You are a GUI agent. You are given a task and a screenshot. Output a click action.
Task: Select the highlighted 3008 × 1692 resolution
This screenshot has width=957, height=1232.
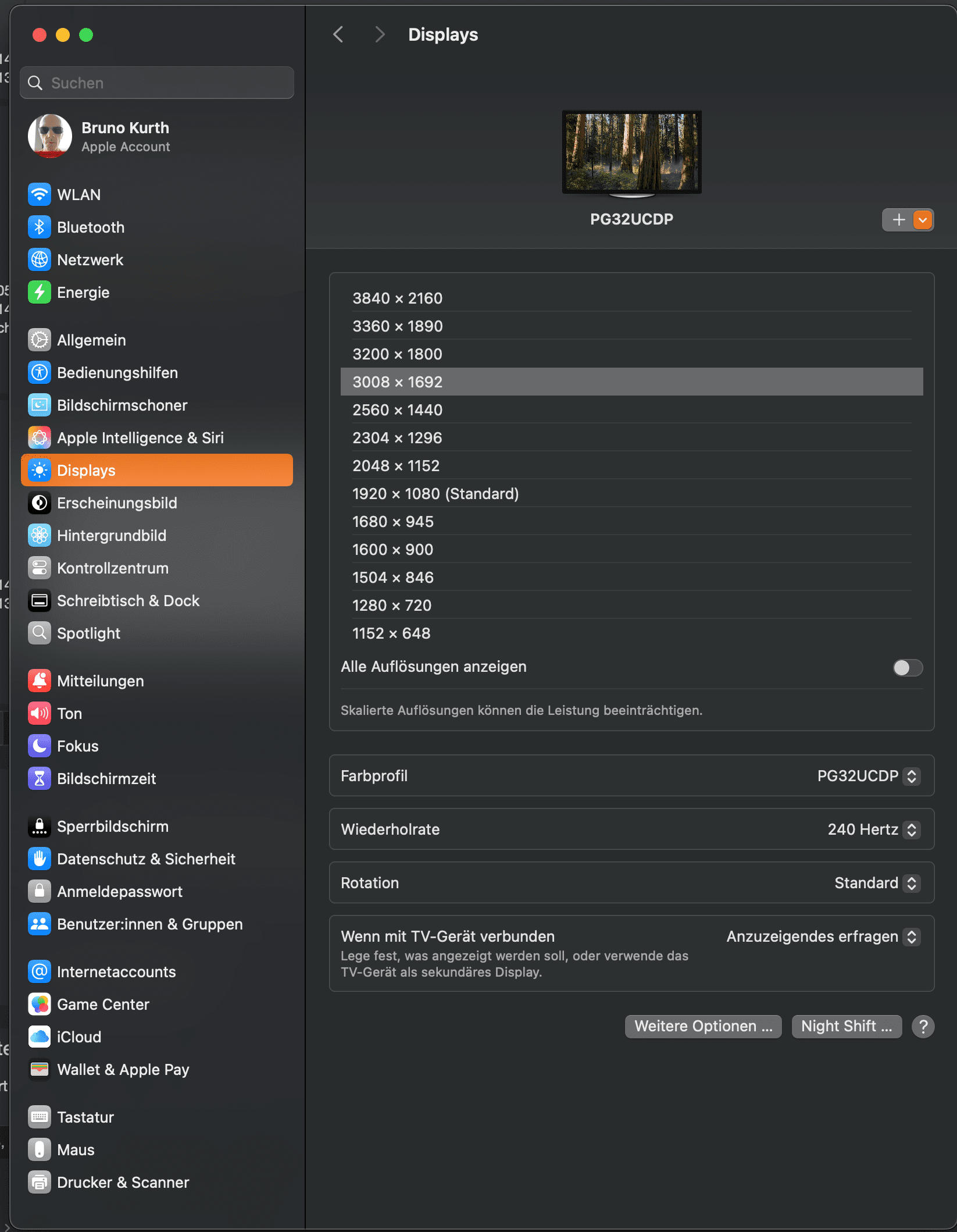pyautogui.click(x=632, y=382)
